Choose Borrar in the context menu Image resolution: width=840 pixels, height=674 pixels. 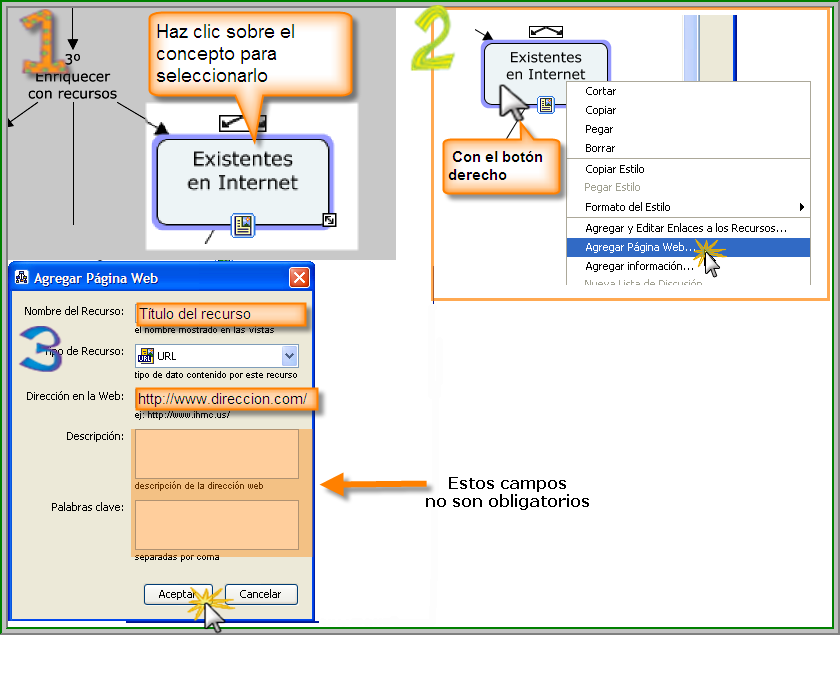600,148
